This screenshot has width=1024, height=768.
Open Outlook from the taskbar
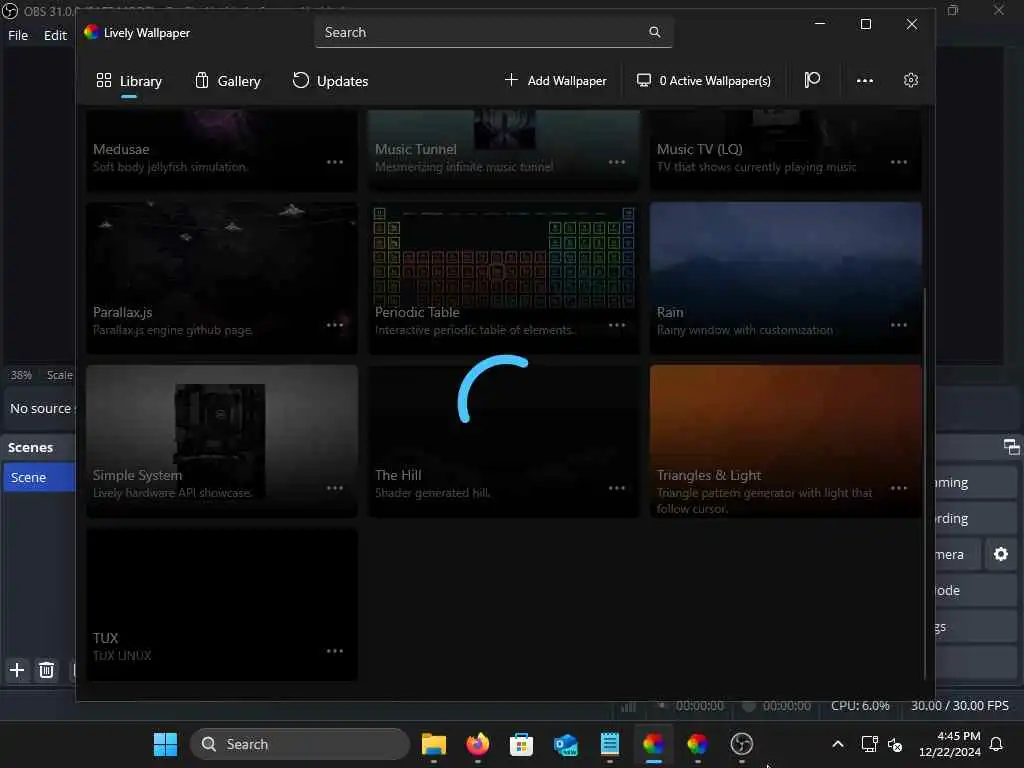pyautogui.click(x=566, y=744)
